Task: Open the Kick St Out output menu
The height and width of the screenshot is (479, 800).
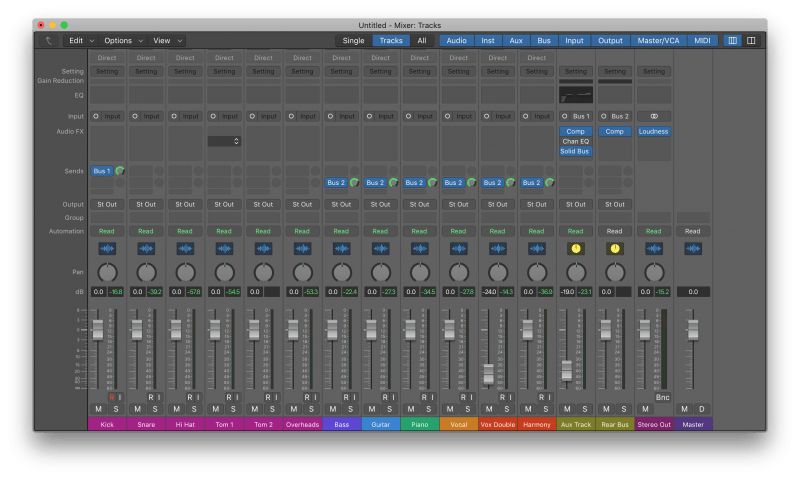Action: pos(107,205)
